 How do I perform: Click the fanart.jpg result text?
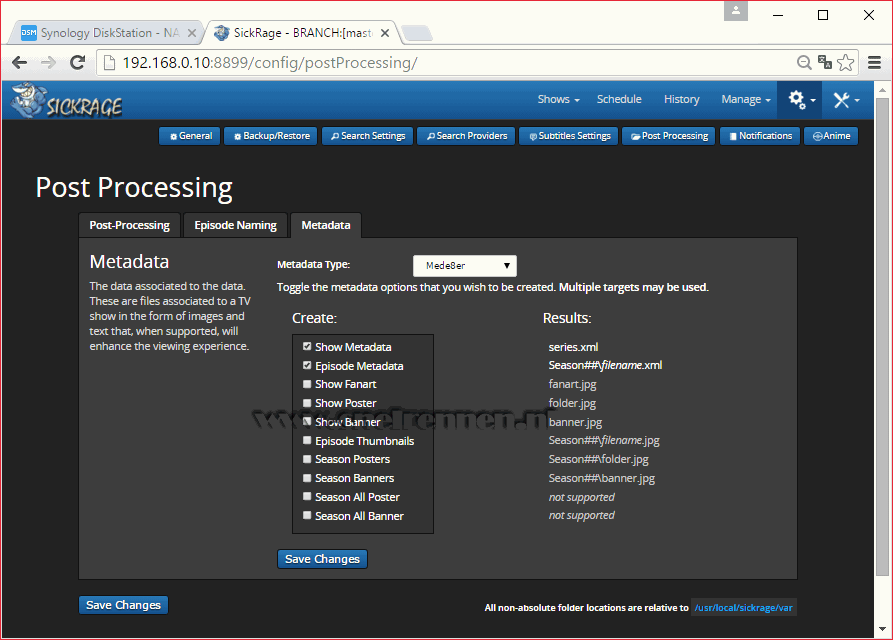(572, 384)
